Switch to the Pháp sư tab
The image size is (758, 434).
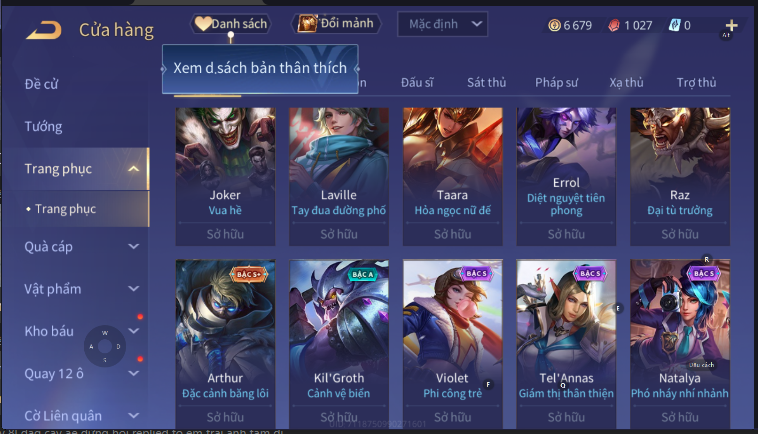tap(556, 83)
